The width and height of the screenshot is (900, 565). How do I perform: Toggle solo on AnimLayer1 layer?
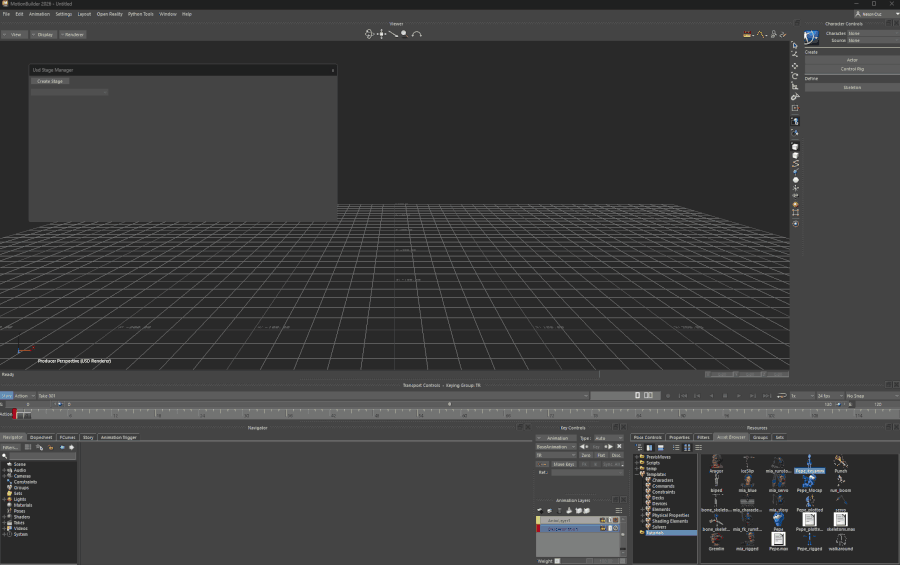(603, 520)
